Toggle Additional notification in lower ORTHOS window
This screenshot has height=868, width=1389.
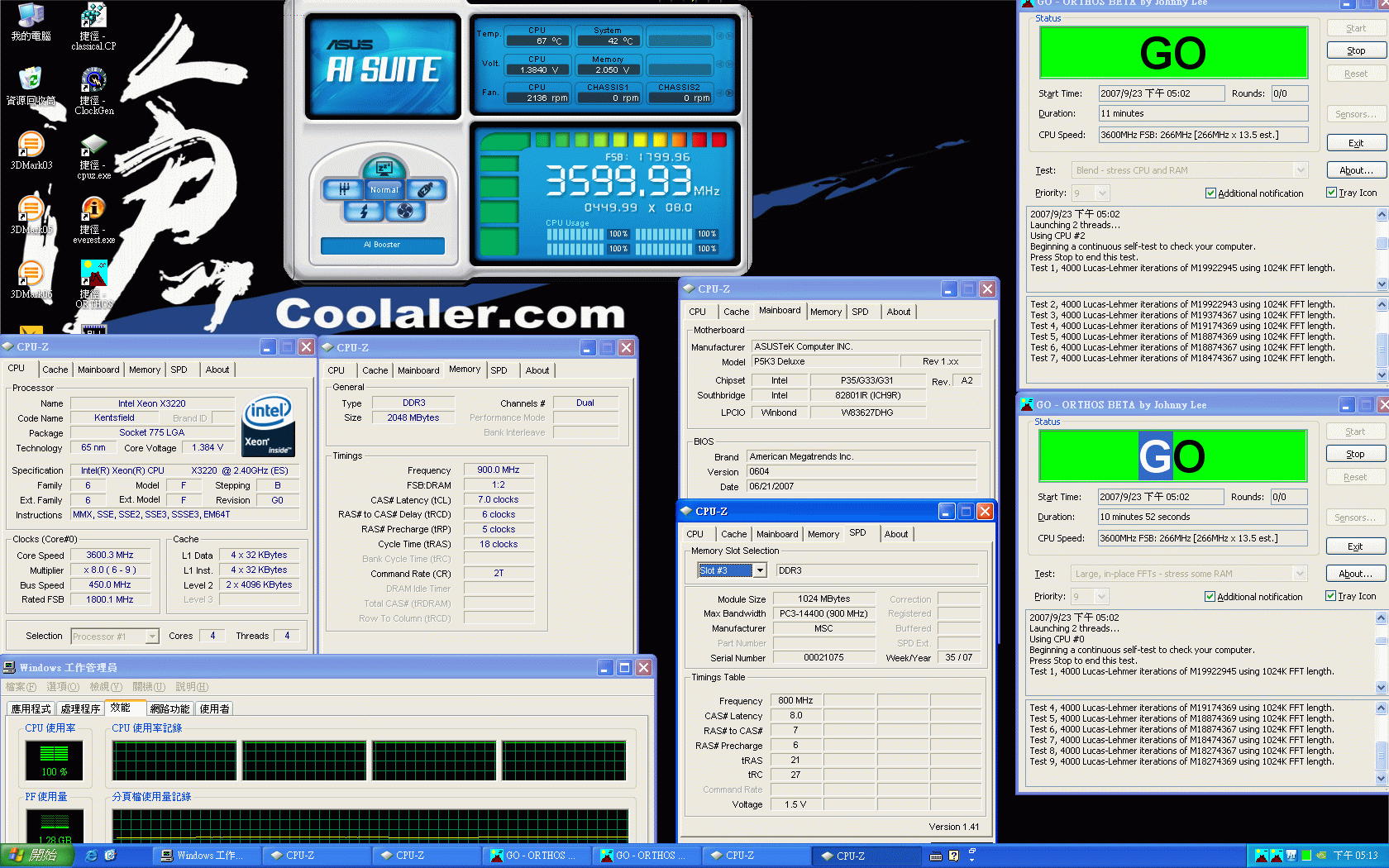point(1253,596)
